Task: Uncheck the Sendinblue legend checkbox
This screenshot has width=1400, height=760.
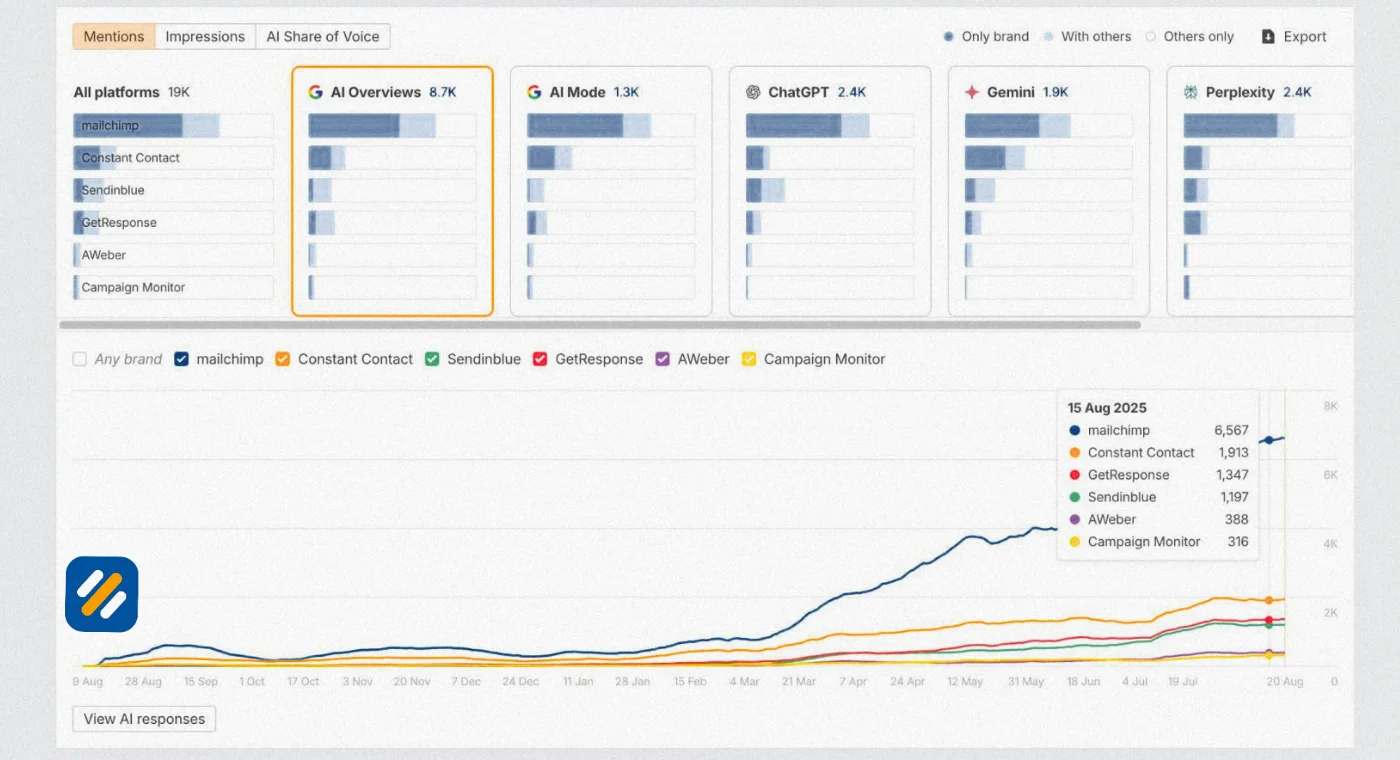Action: tap(432, 359)
